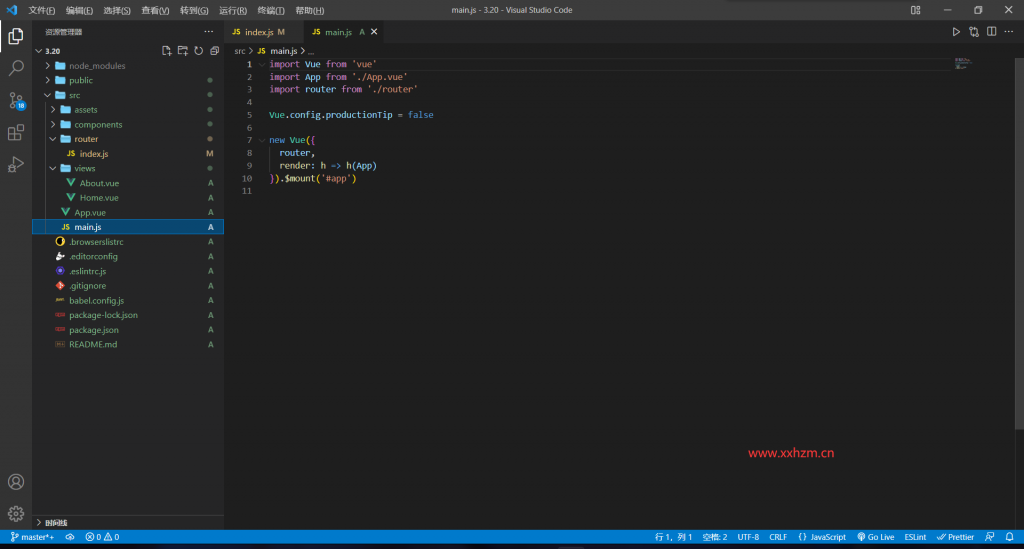This screenshot has height=549, width=1024.
Task: Open Run and Debug view
Action: coord(16,164)
